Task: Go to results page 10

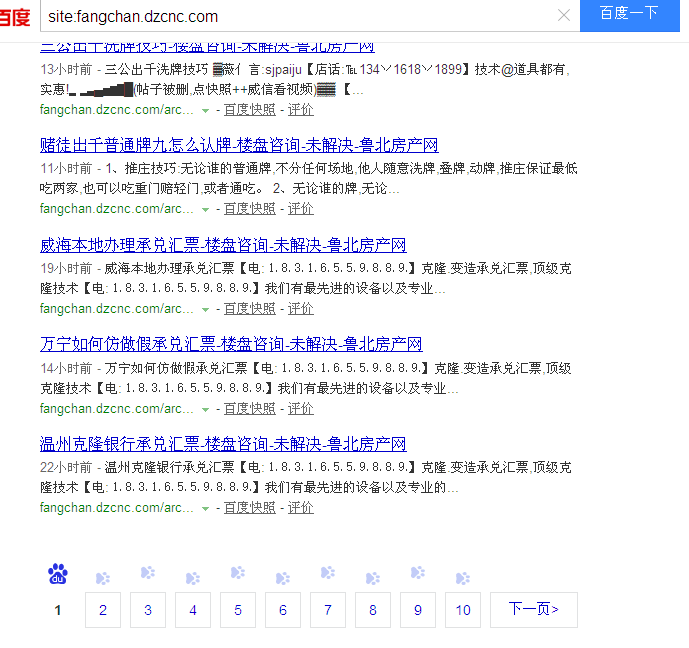Action: 463,610
